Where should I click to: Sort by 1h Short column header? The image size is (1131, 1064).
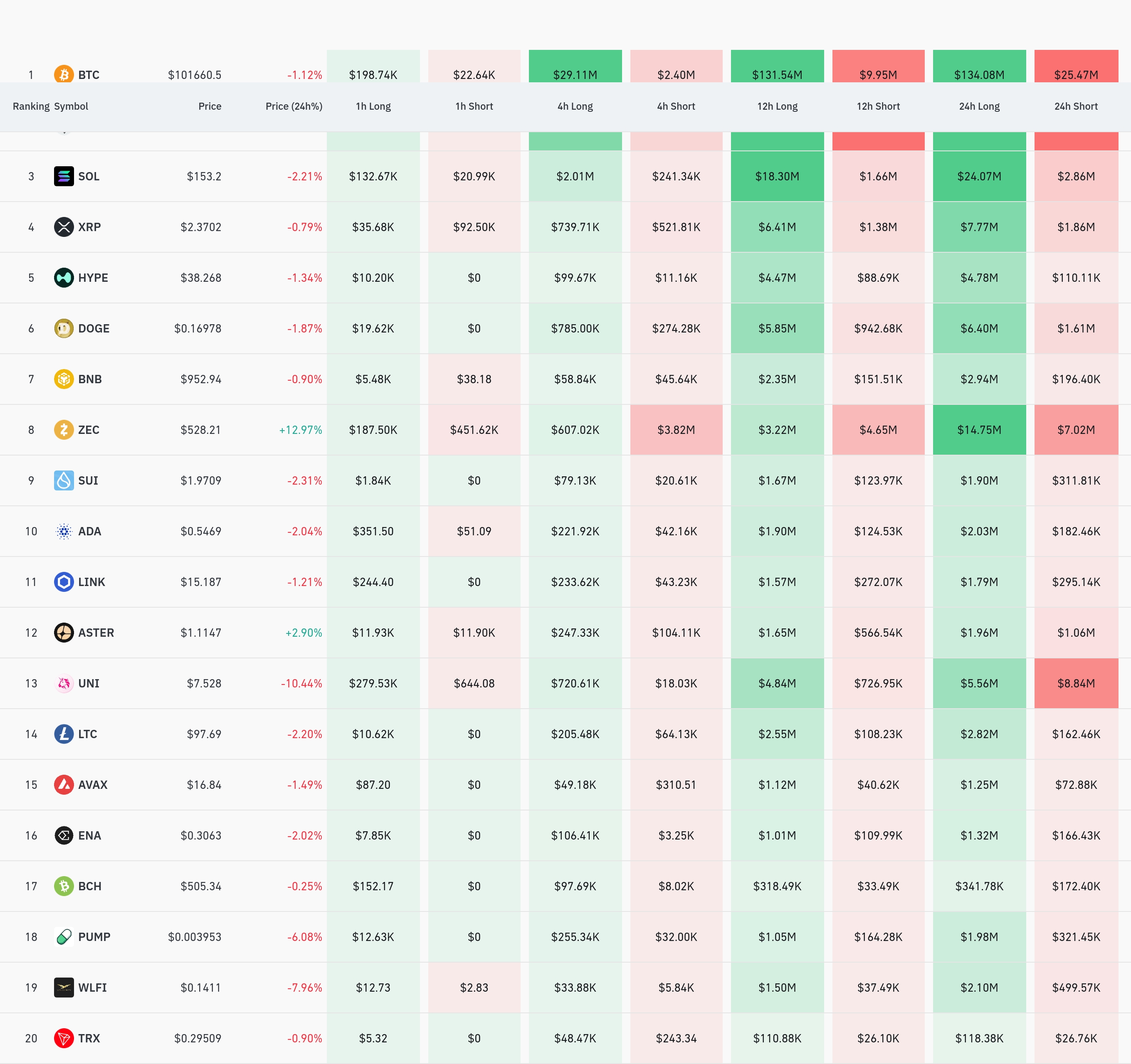coord(474,106)
